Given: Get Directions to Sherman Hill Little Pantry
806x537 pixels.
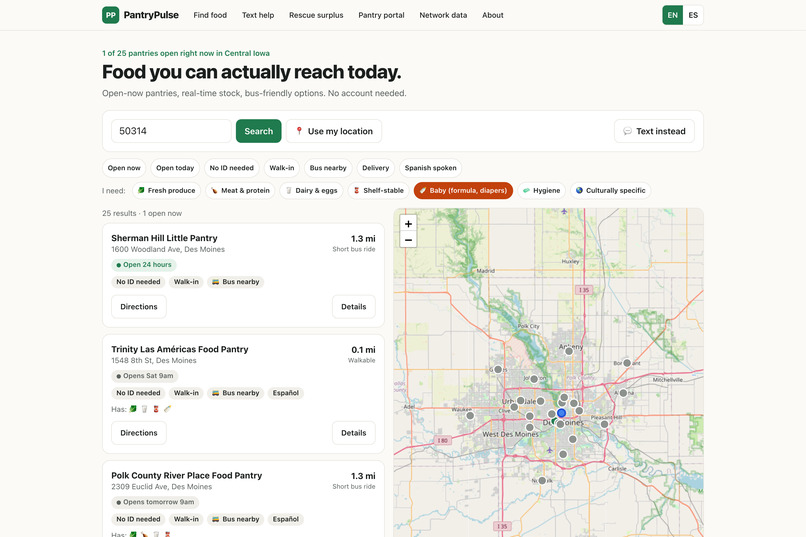Looking at the screenshot, I should [x=139, y=307].
